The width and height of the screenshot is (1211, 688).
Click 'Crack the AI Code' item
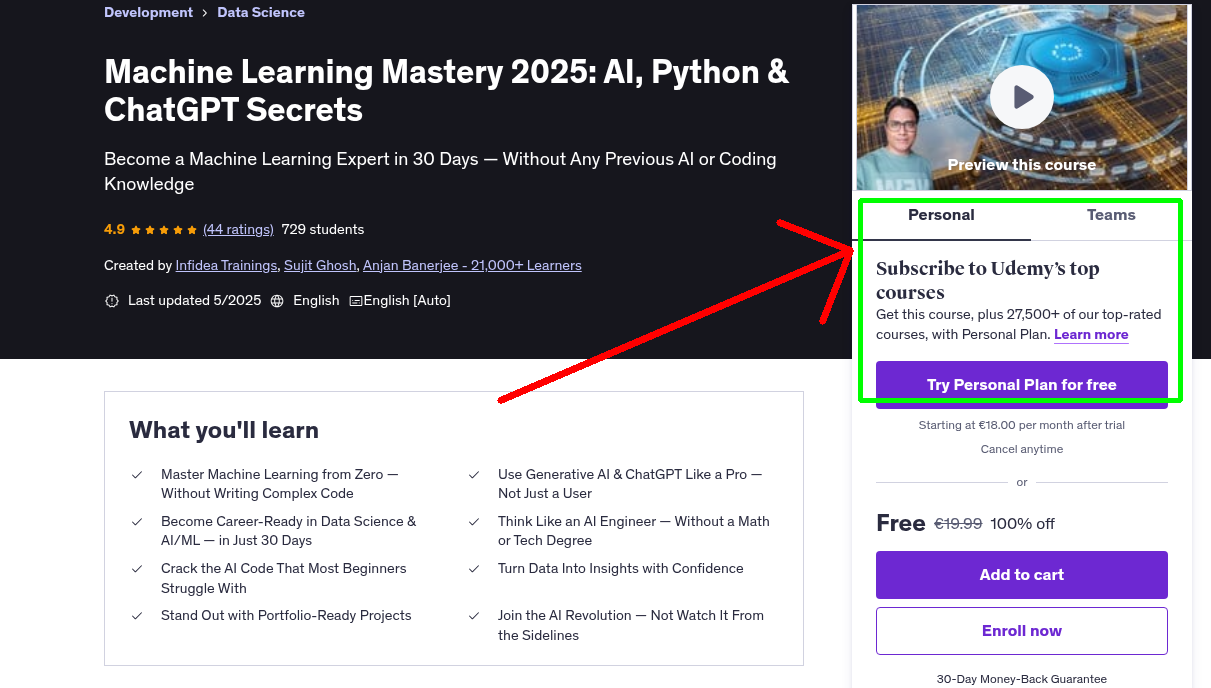click(284, 578)
